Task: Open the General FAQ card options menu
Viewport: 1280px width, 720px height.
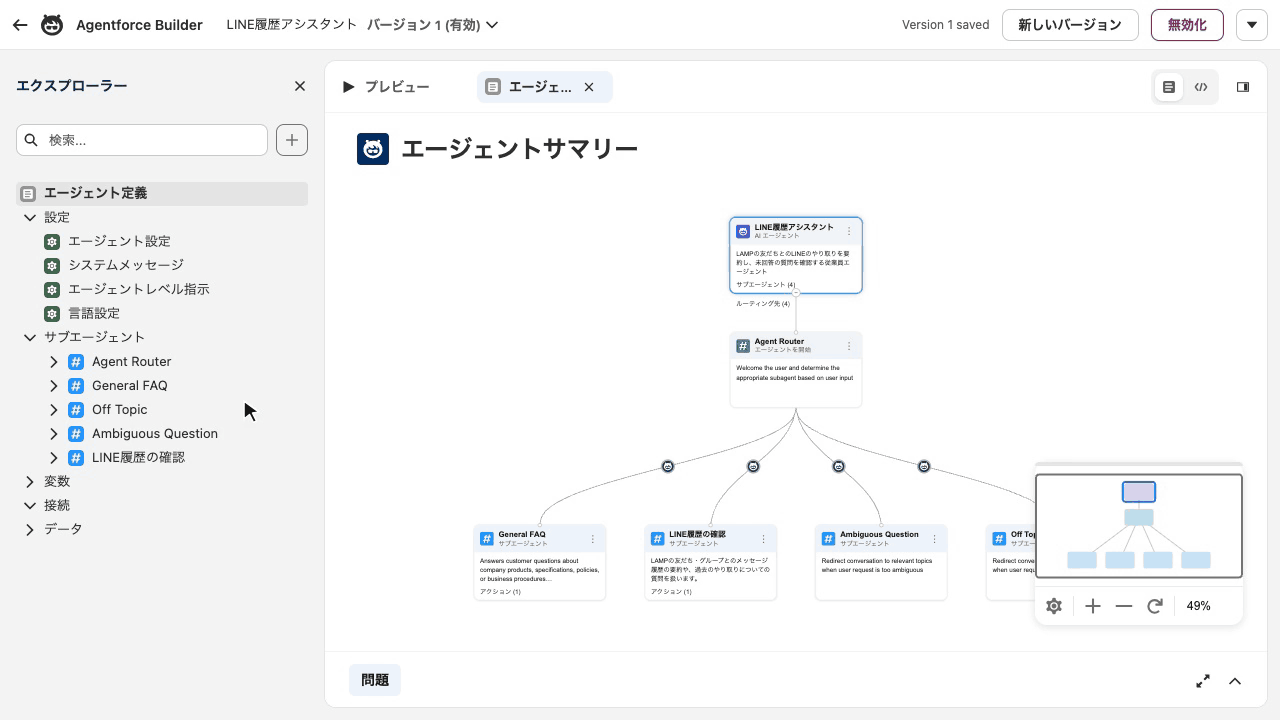Action: (x=593, y=539)
